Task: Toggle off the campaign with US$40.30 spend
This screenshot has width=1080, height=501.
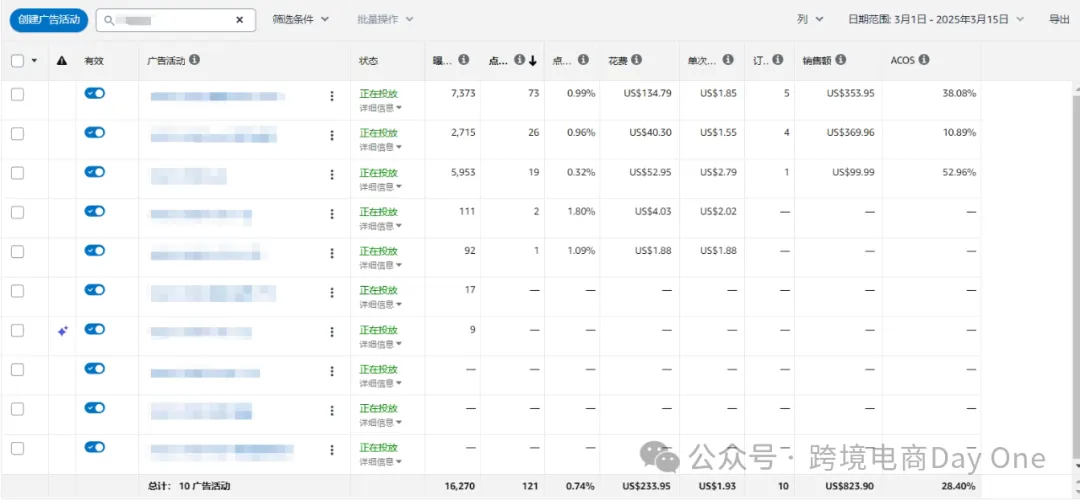Action: [94, 132]
